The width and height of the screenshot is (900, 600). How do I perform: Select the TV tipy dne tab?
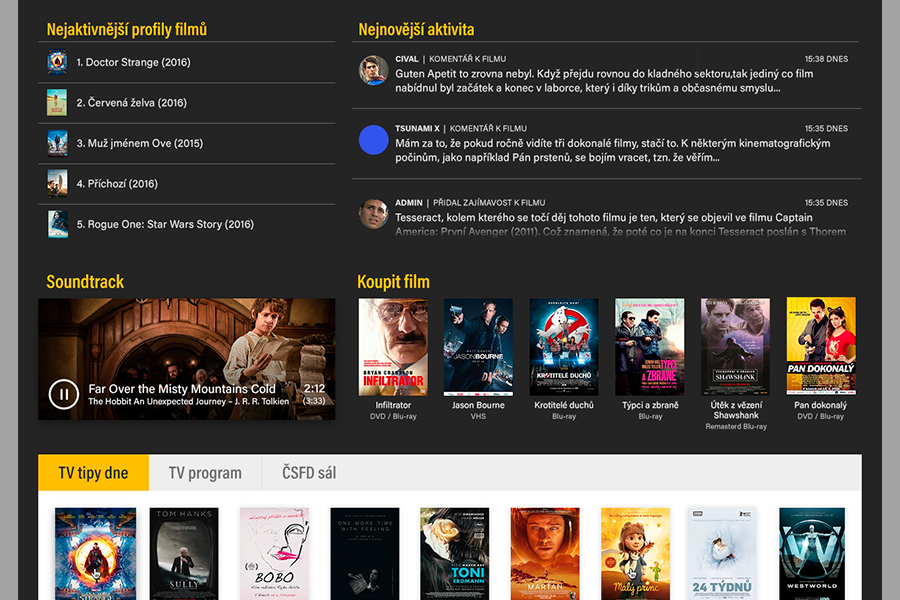tap(93, 473)
